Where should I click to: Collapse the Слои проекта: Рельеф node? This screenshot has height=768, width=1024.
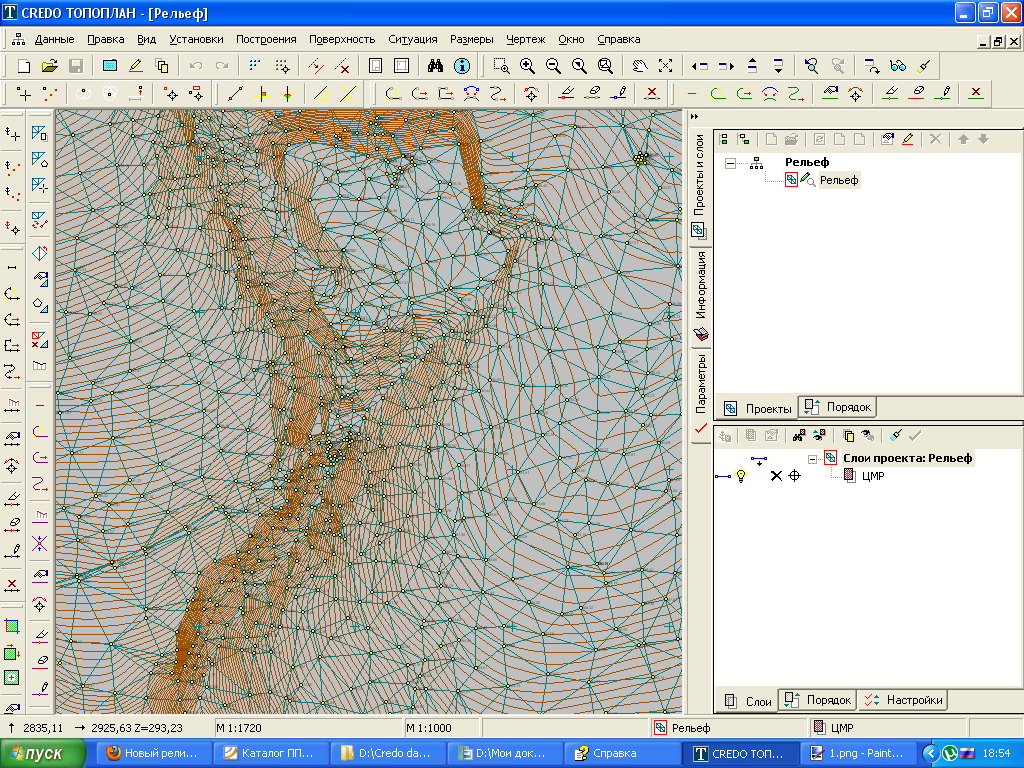click(x=812, y=458)
